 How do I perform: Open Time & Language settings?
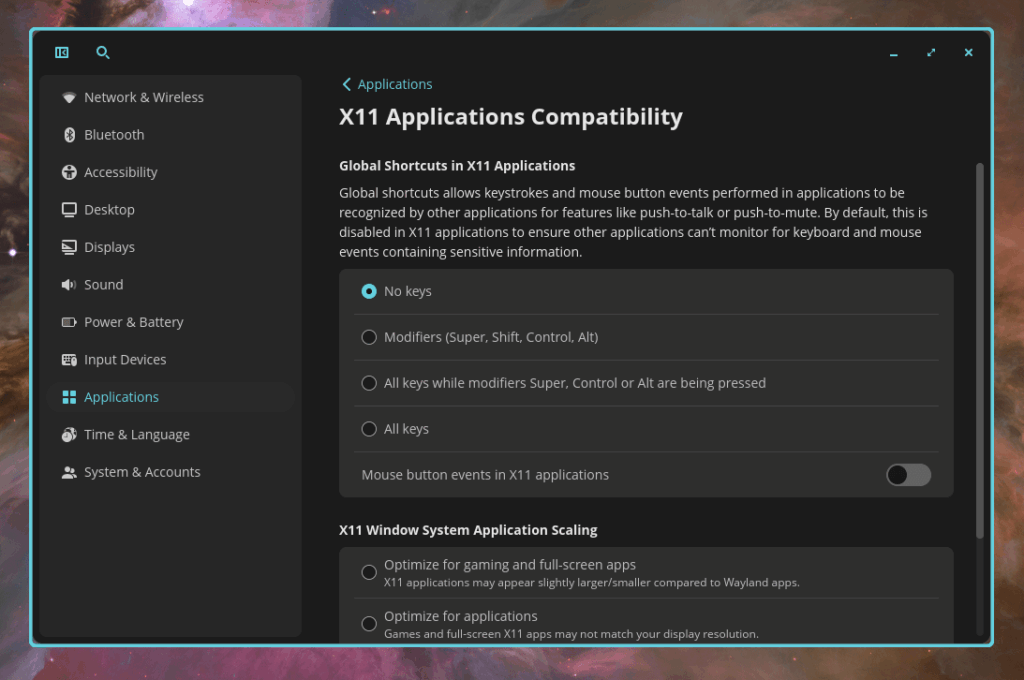[x=136, y=435]
